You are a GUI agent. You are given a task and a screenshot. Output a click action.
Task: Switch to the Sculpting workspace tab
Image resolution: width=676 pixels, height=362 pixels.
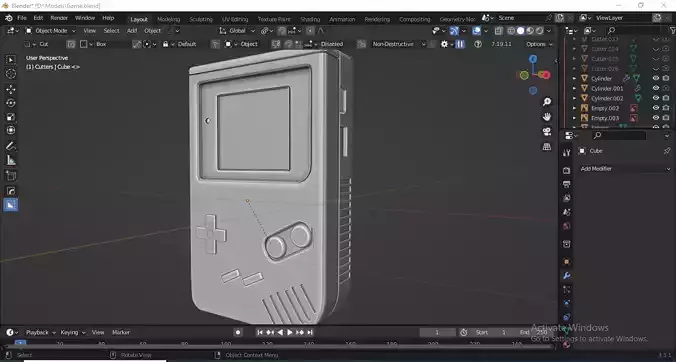[201, 19]
